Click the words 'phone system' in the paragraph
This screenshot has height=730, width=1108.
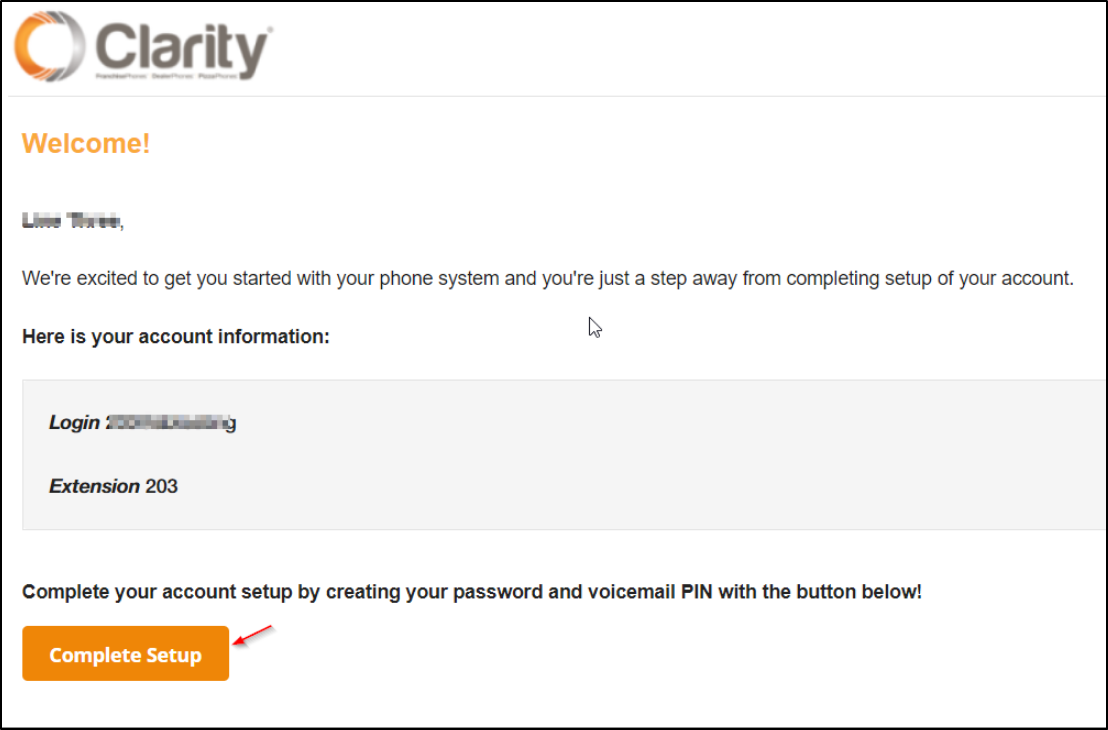coord(440,278)
